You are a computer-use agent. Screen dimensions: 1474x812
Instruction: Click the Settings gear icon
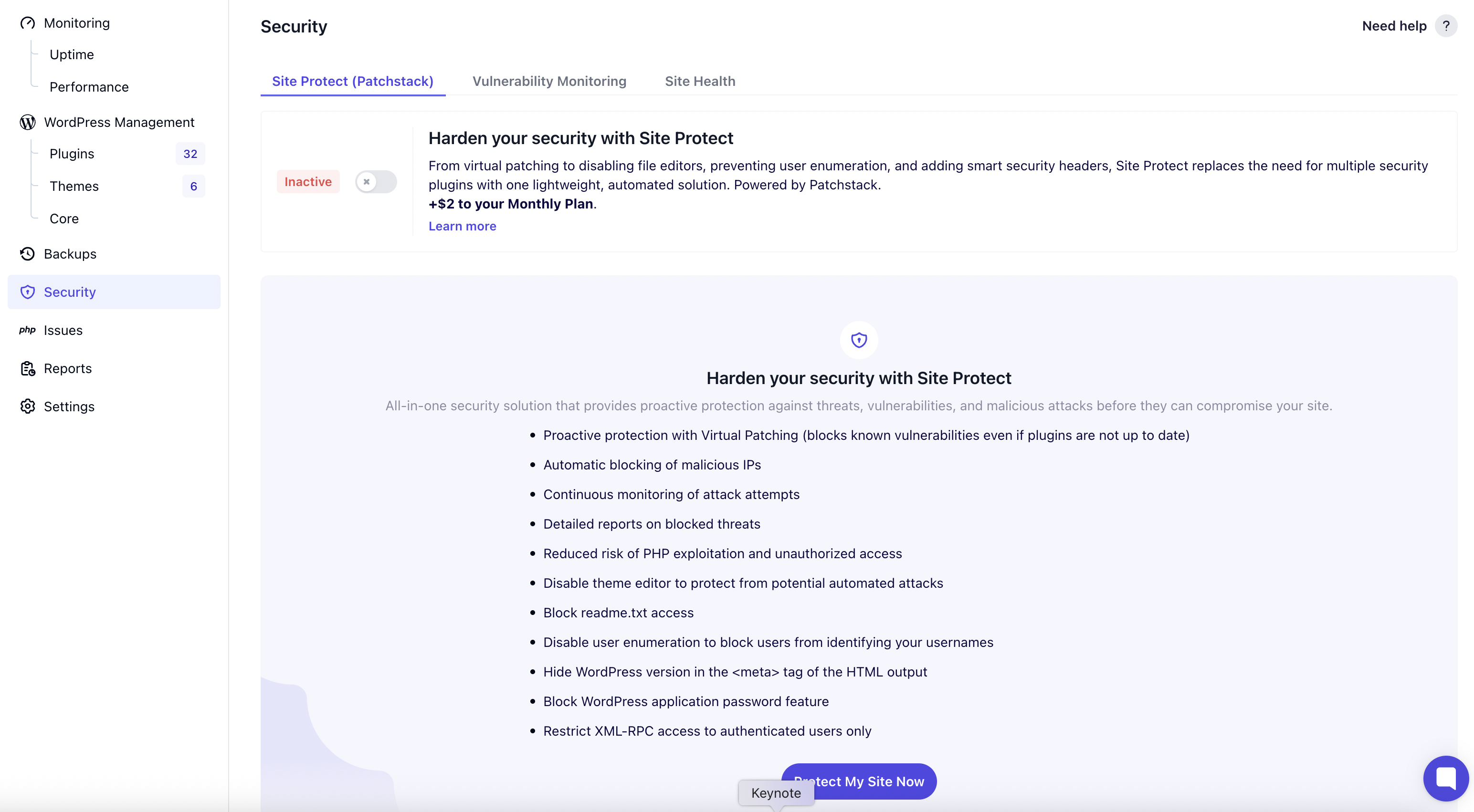coord(28,406)
